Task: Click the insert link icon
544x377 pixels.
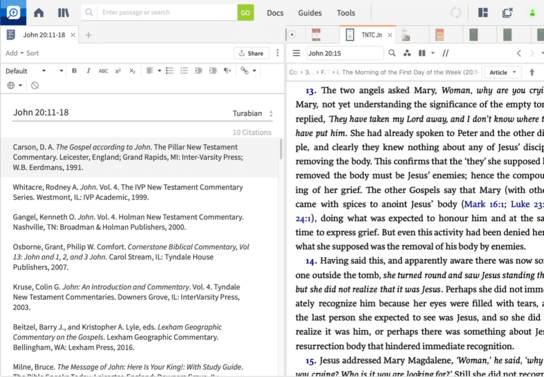Action: click(245, 71)
